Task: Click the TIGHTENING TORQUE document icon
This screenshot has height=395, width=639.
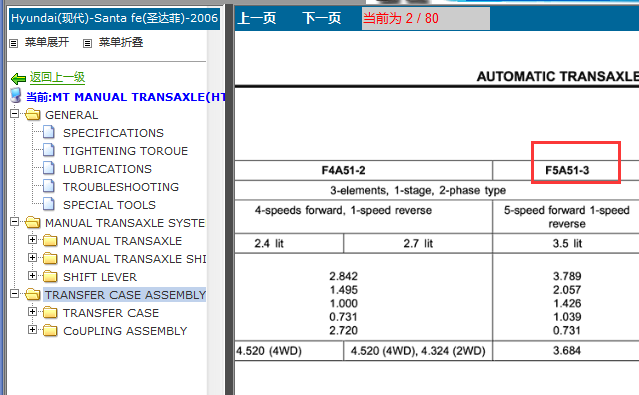Action: click(x=49, y=150)
